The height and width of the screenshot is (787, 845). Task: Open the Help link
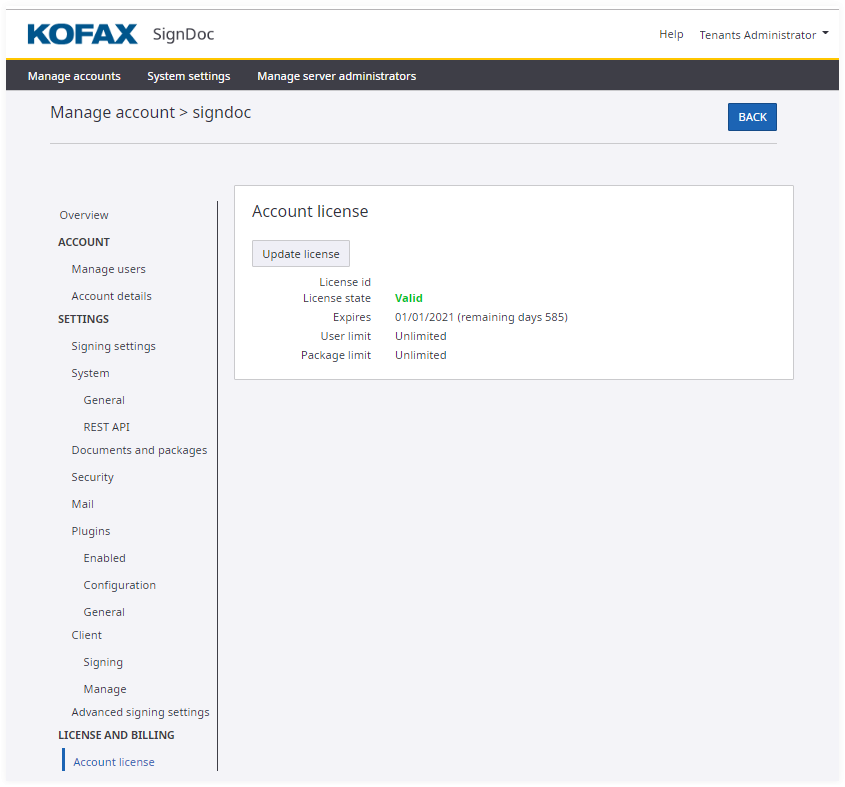671,35
